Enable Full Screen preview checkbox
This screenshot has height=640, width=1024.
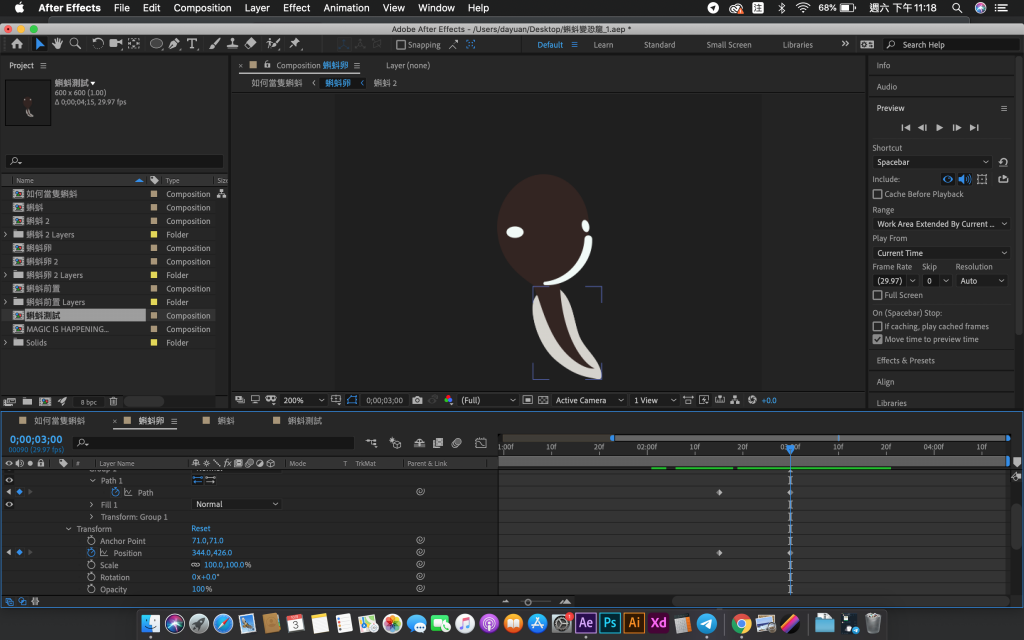tap(878, 295)
